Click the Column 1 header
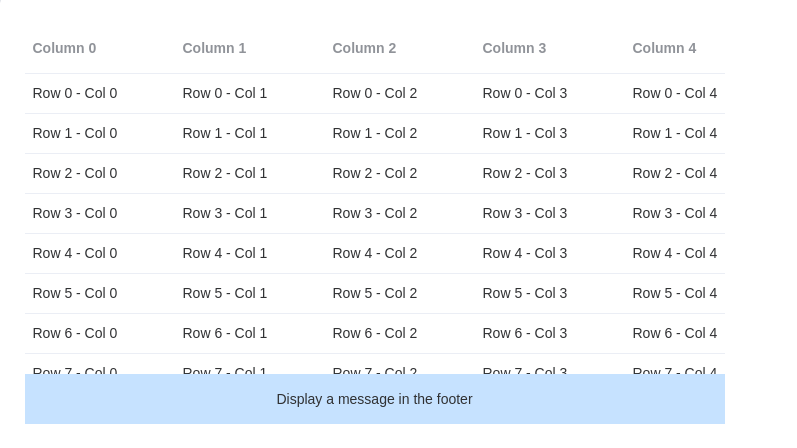 (x=214, y=48)
